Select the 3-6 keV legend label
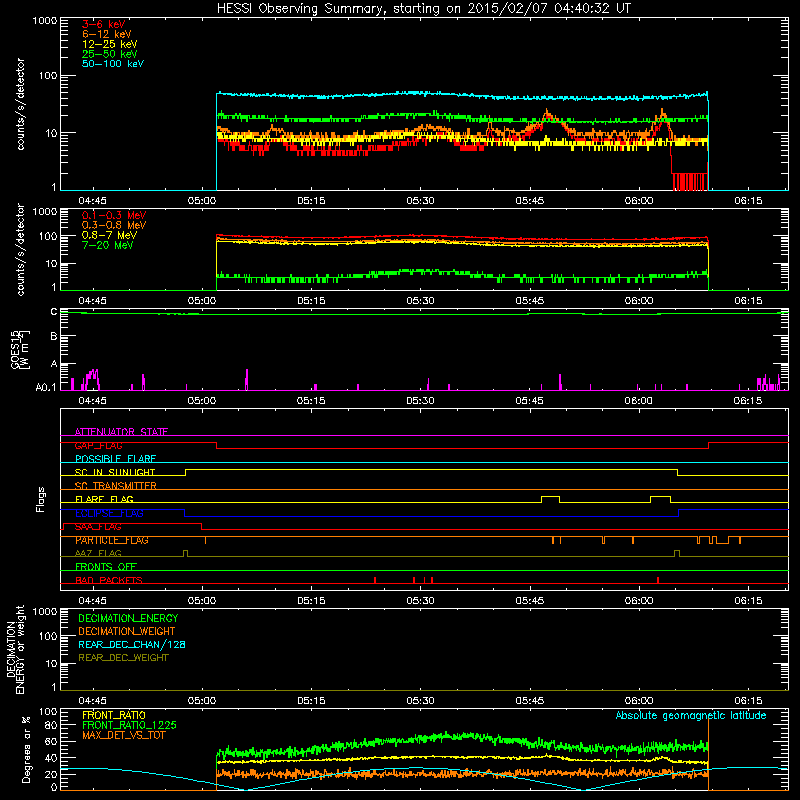Image resolution: width=800 pixels, height=800 pixels. (104, 24)
